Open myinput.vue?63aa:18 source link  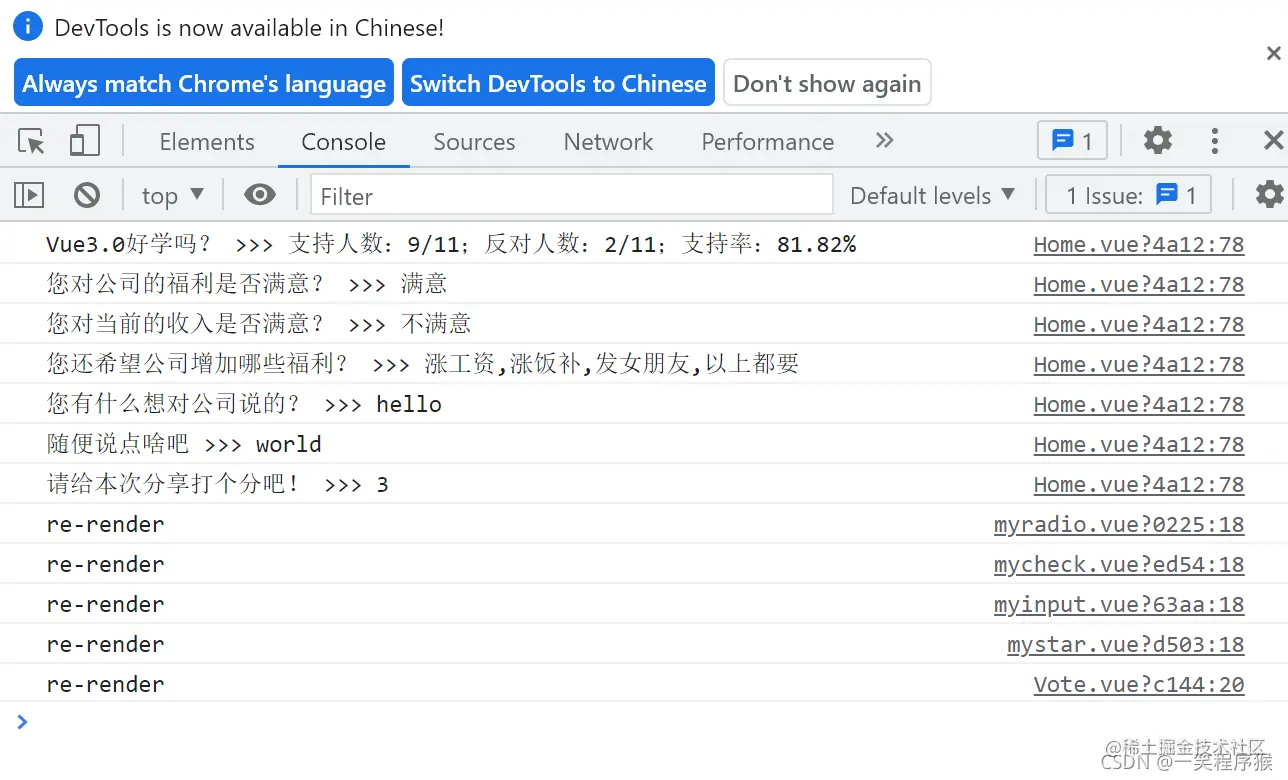click(1119, 605)
